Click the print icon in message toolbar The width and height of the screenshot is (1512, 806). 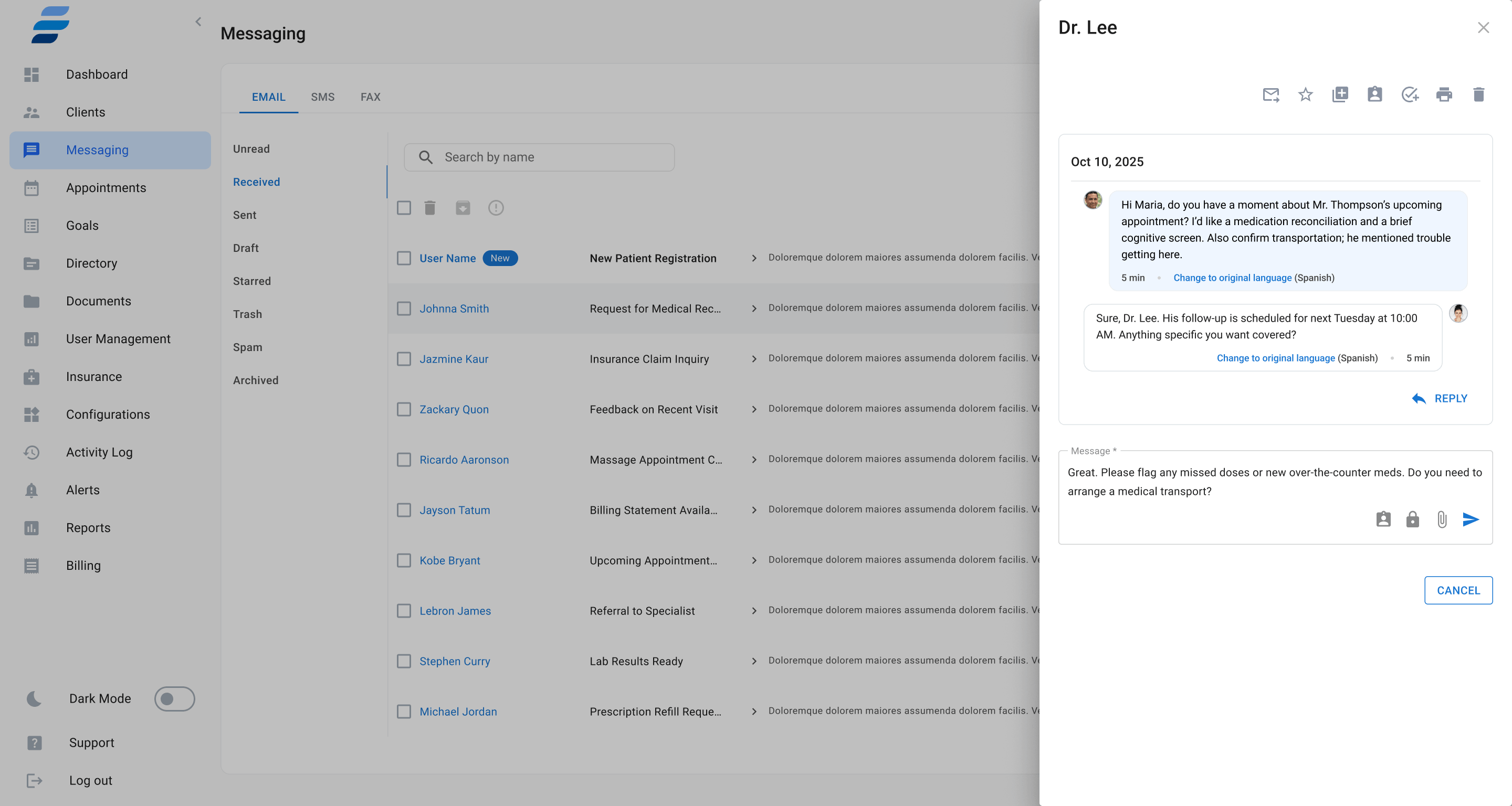1444,94
